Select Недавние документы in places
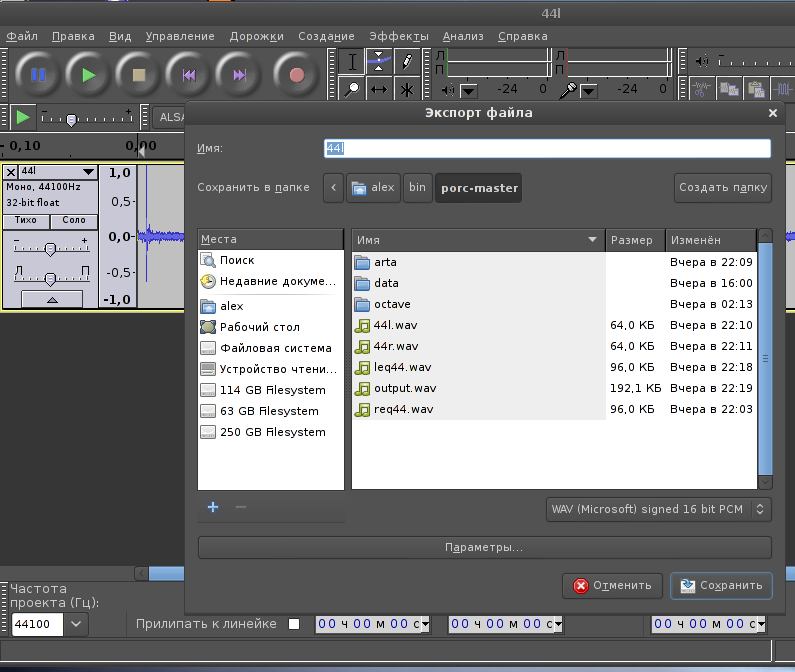The width and height of the screenshot is (795, 672). 271,281
